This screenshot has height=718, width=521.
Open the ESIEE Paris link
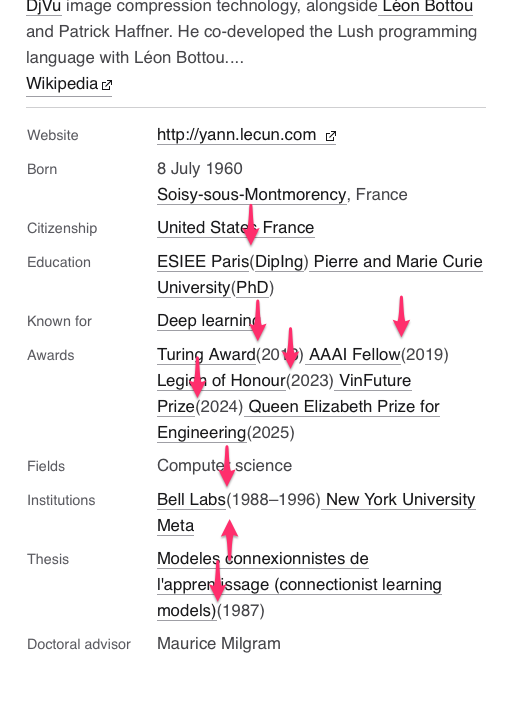[203, 261]
